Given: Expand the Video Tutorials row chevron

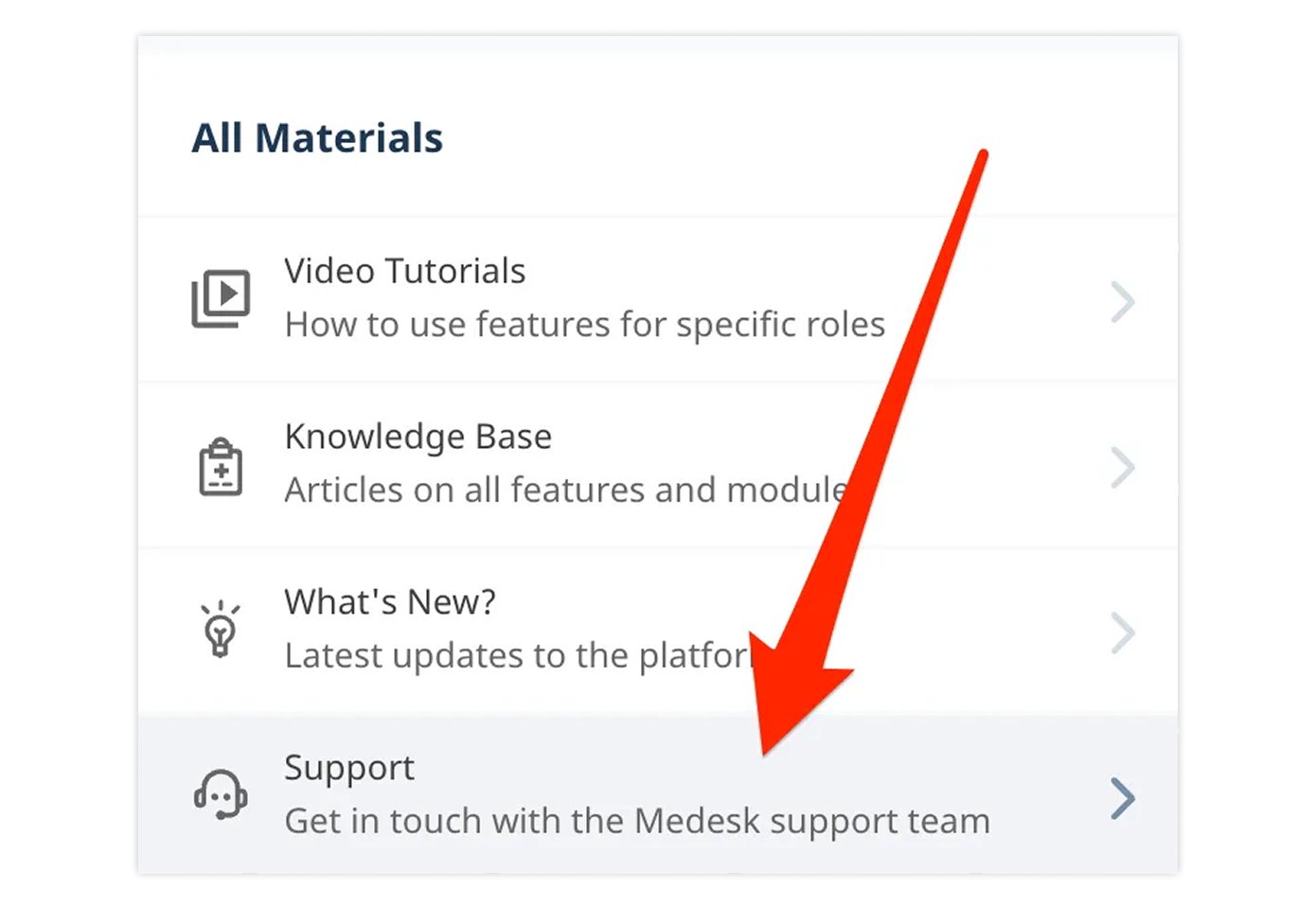Looking at the screenshot, I should coord(1123,301).
